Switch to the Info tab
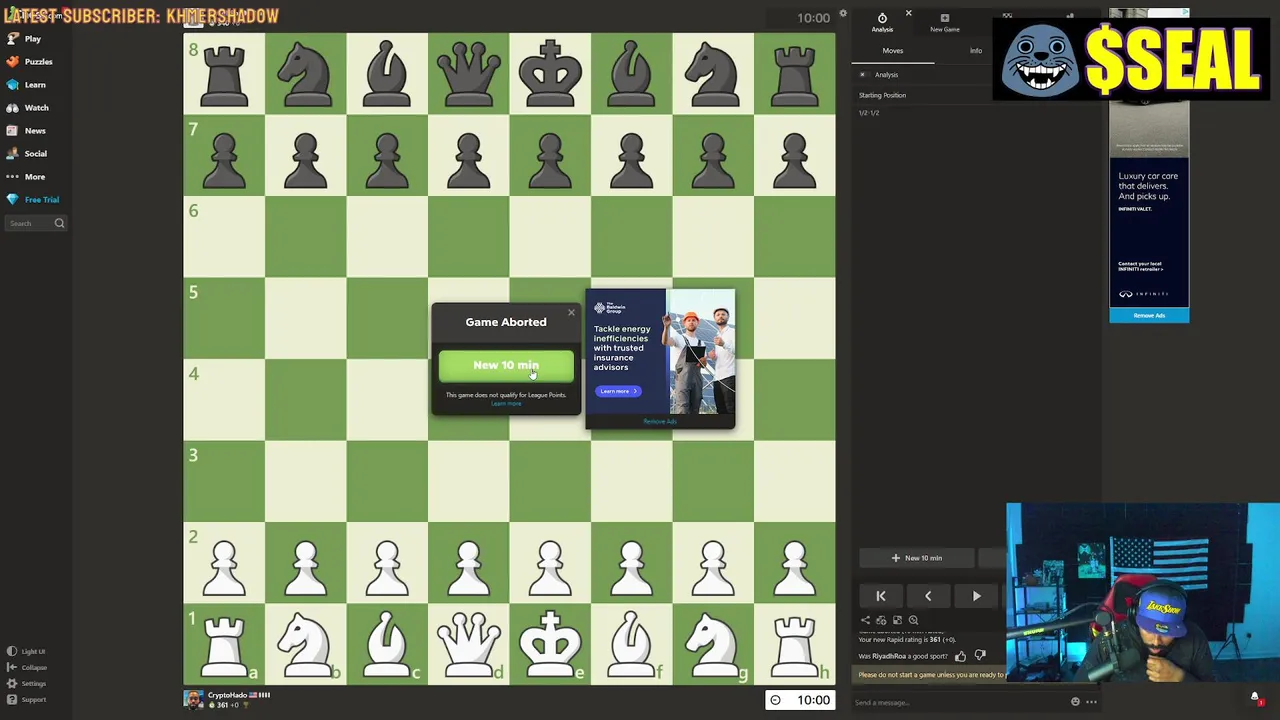Viewport: 1280px width, 720px height. click(975, 51)
